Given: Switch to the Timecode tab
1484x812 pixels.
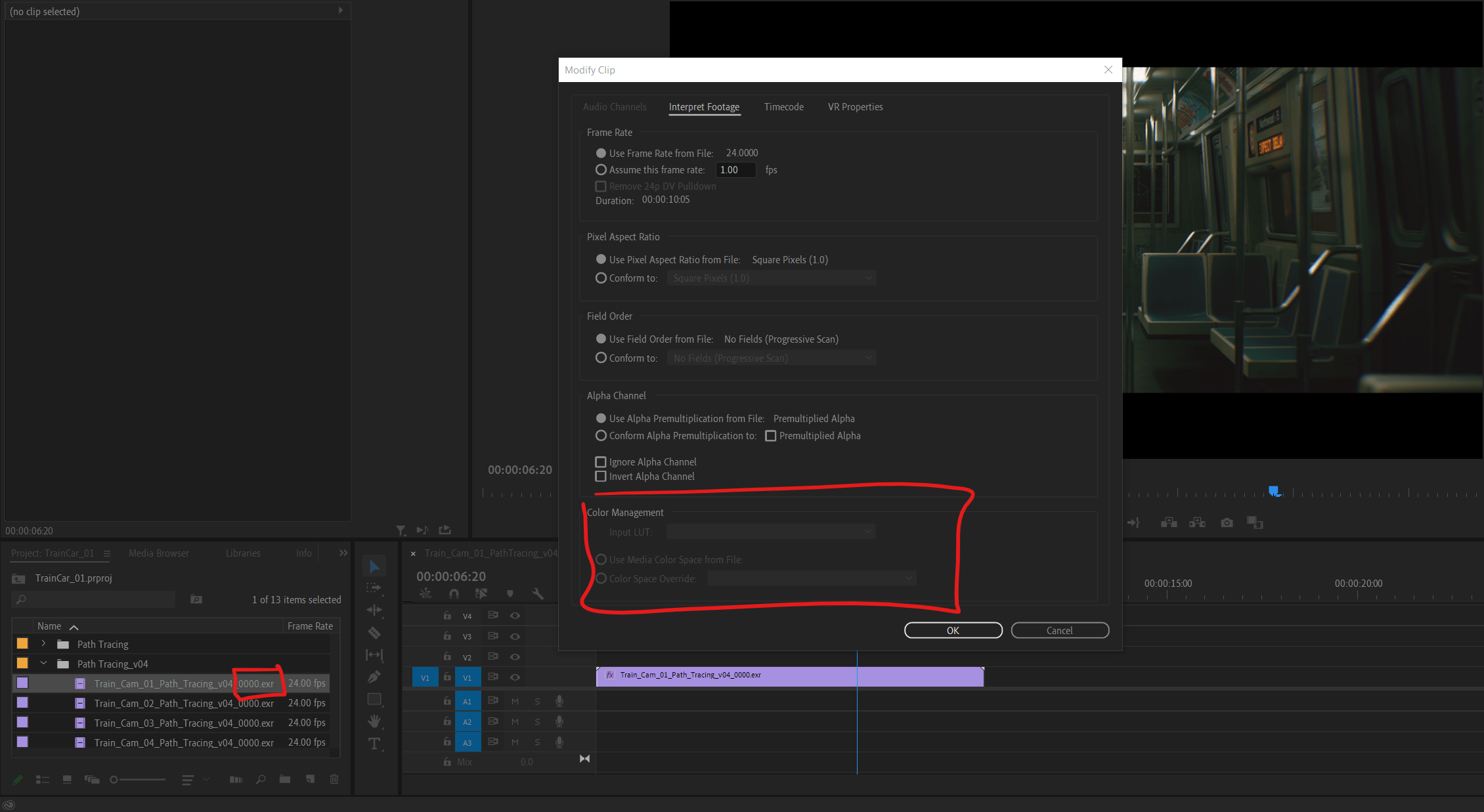Looking at the screenshot, I should tap(783, 106).
